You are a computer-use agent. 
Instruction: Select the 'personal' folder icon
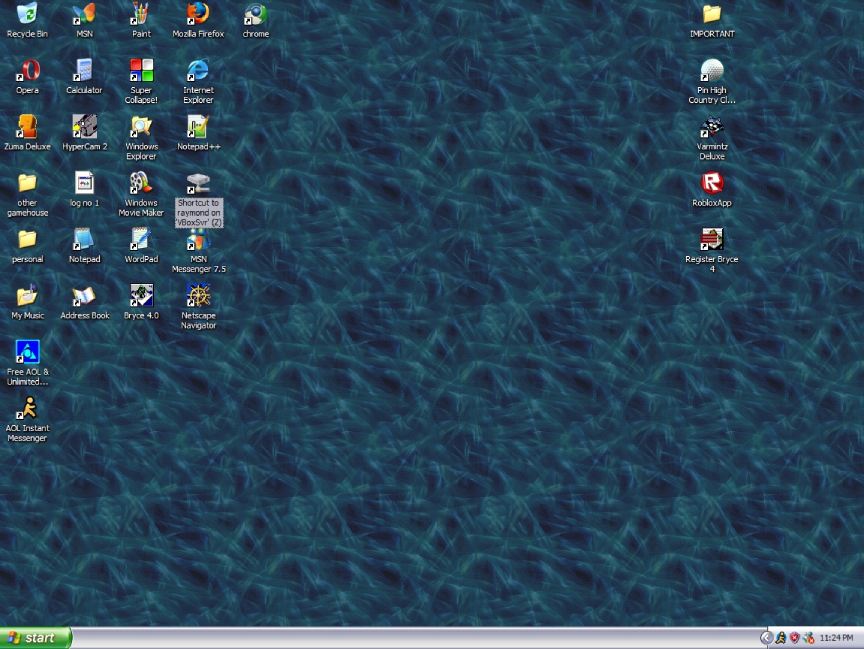click(27, 240)
